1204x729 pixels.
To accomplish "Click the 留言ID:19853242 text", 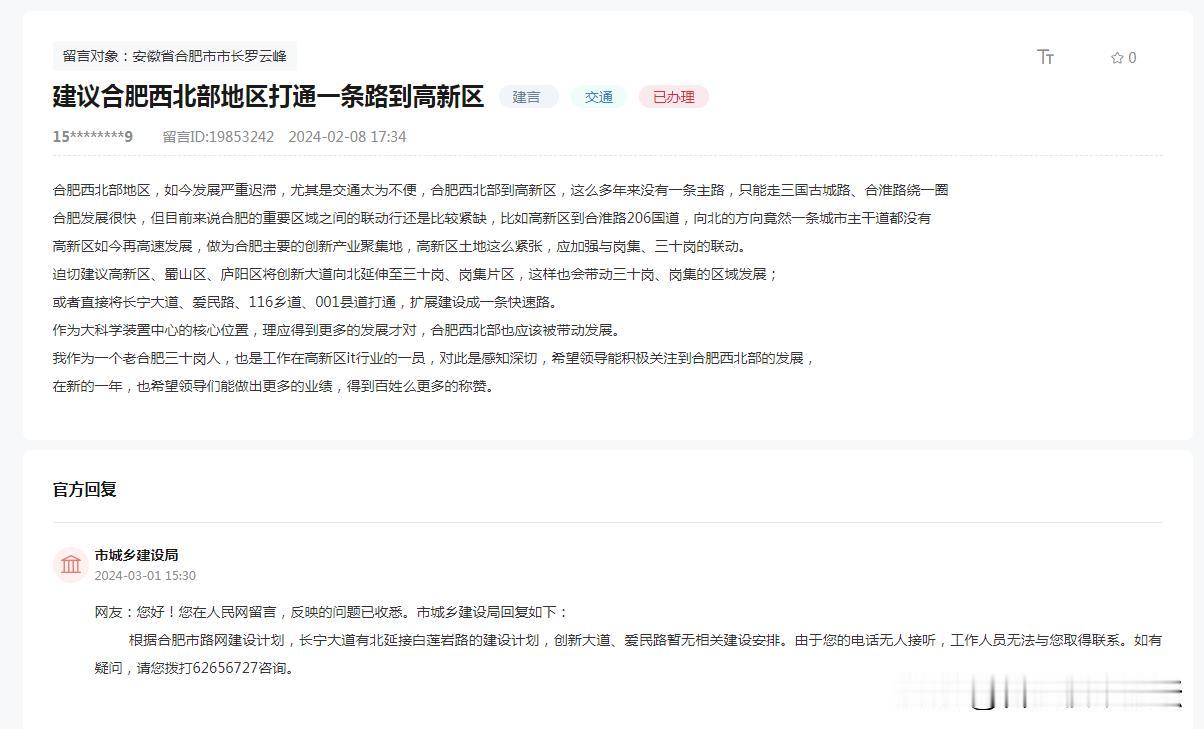I will coord(218,137).
